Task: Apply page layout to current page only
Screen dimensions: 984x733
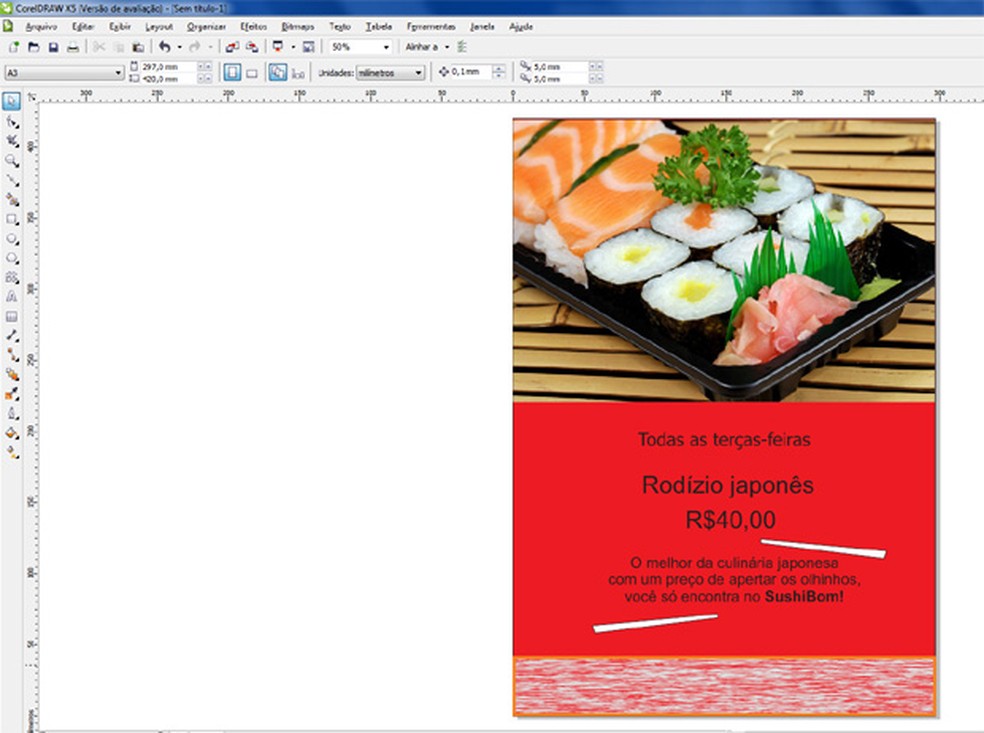Action: click(298, 73)
